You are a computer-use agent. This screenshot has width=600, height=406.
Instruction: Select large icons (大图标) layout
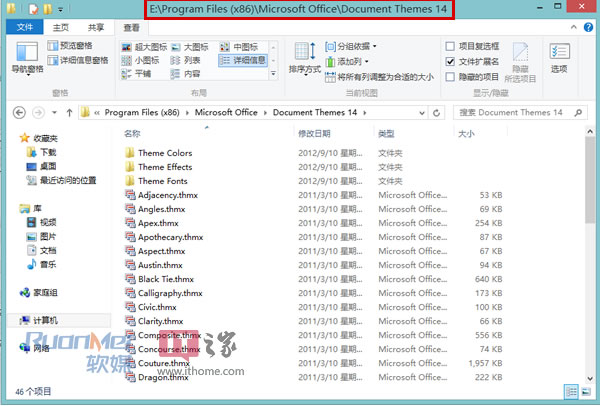(190, 47)
